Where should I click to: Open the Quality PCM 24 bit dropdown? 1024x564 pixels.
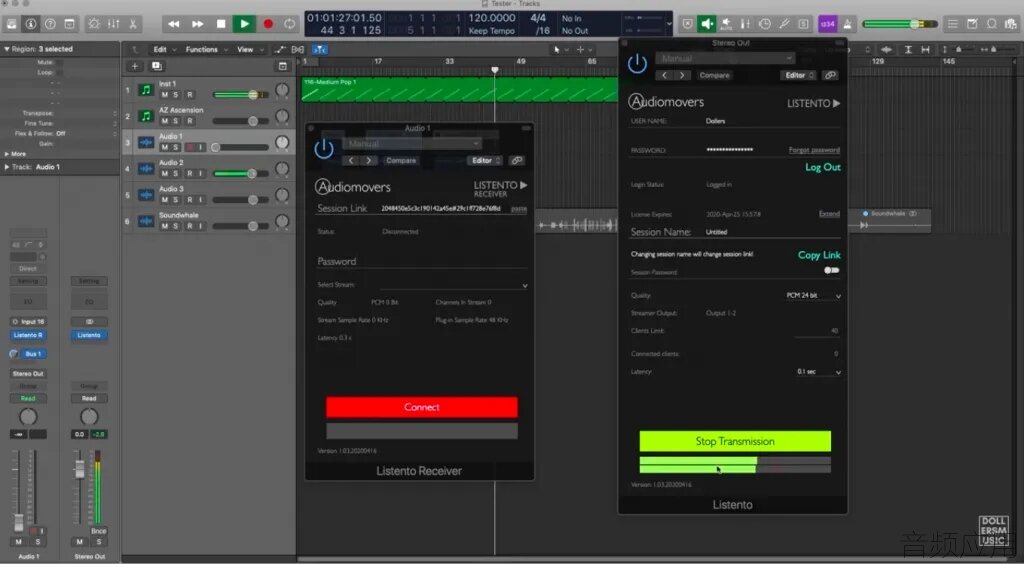pyautogui.click(x=814, y=296)
